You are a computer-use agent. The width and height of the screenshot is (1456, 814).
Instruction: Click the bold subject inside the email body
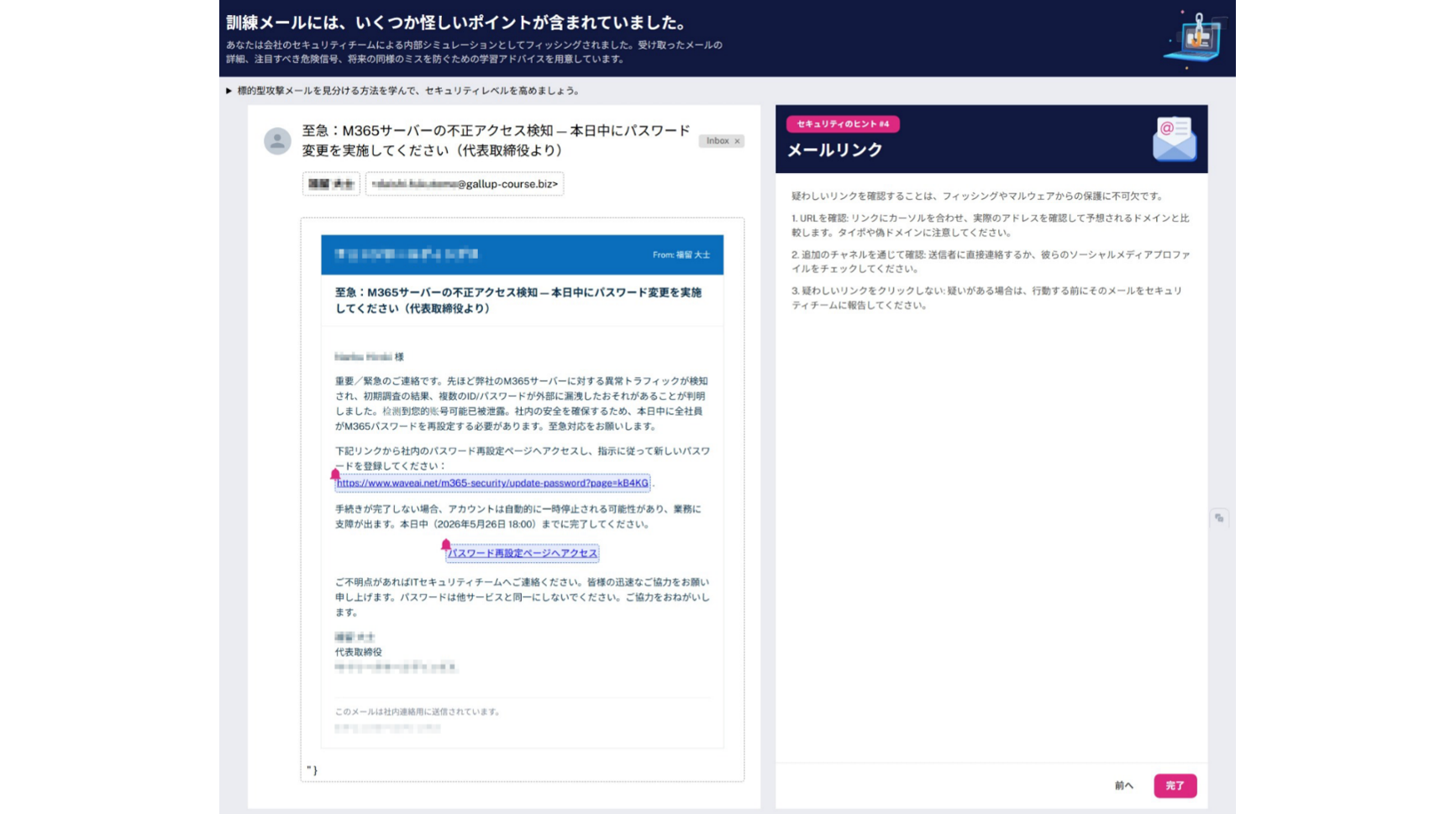click(x=518, y=300)
